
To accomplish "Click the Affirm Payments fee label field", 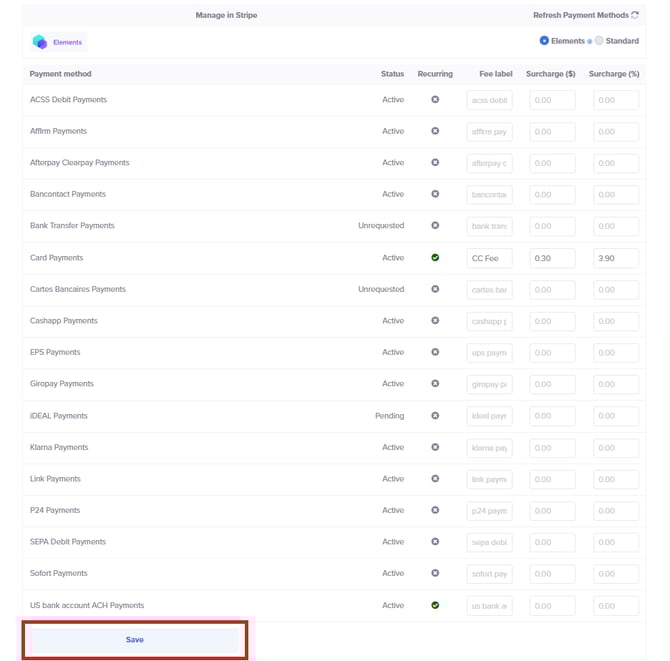I will point(489,132).
